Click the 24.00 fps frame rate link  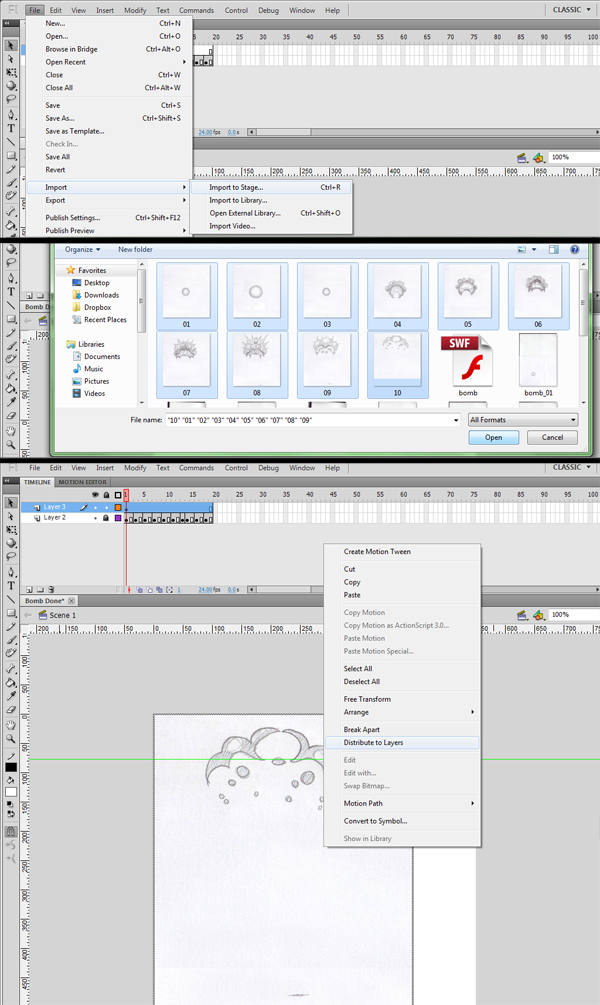point(205,590)
